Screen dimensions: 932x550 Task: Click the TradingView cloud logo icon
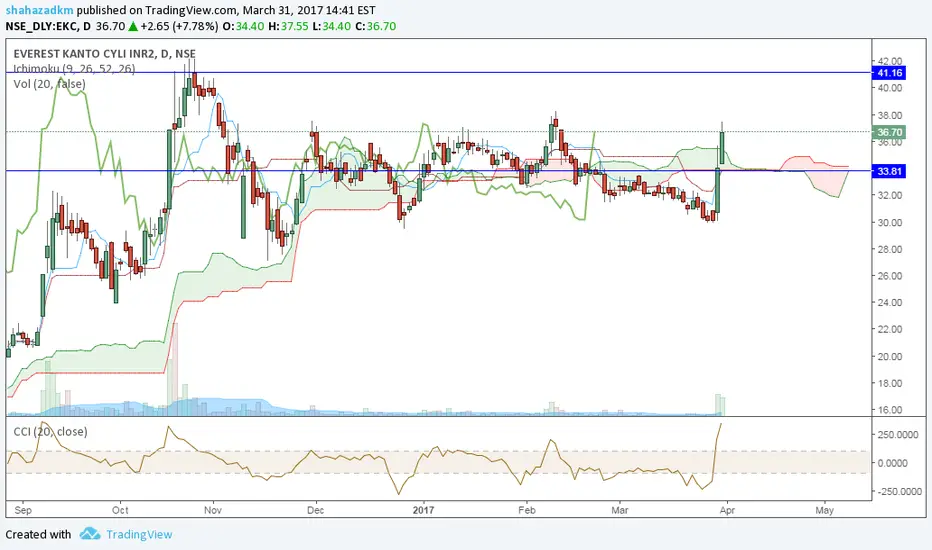point(90,533)
